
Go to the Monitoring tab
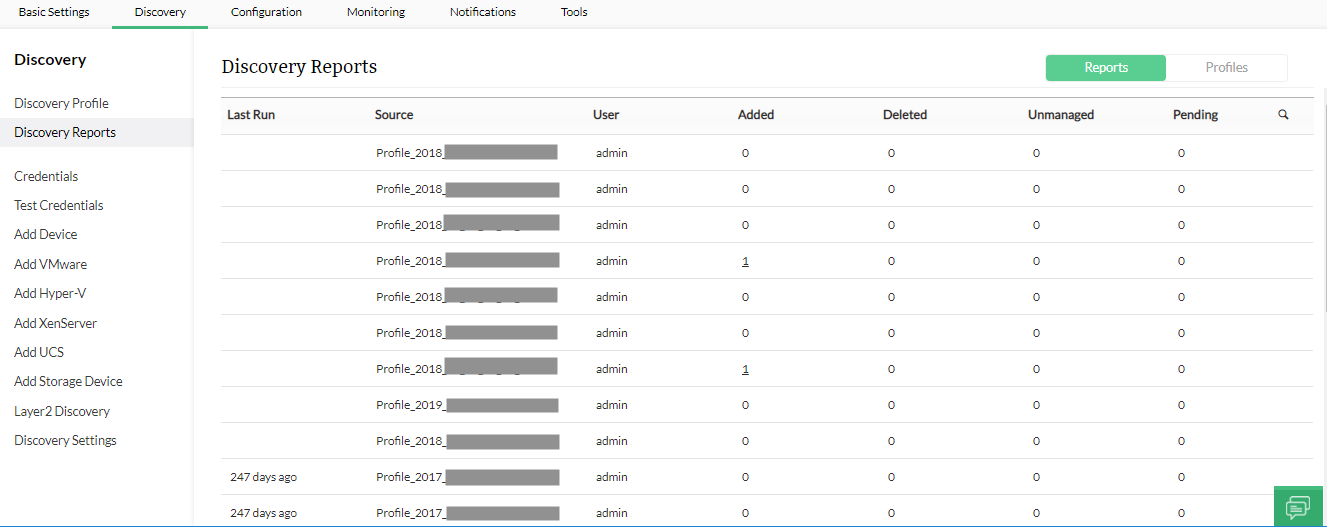tap(376, 12)
